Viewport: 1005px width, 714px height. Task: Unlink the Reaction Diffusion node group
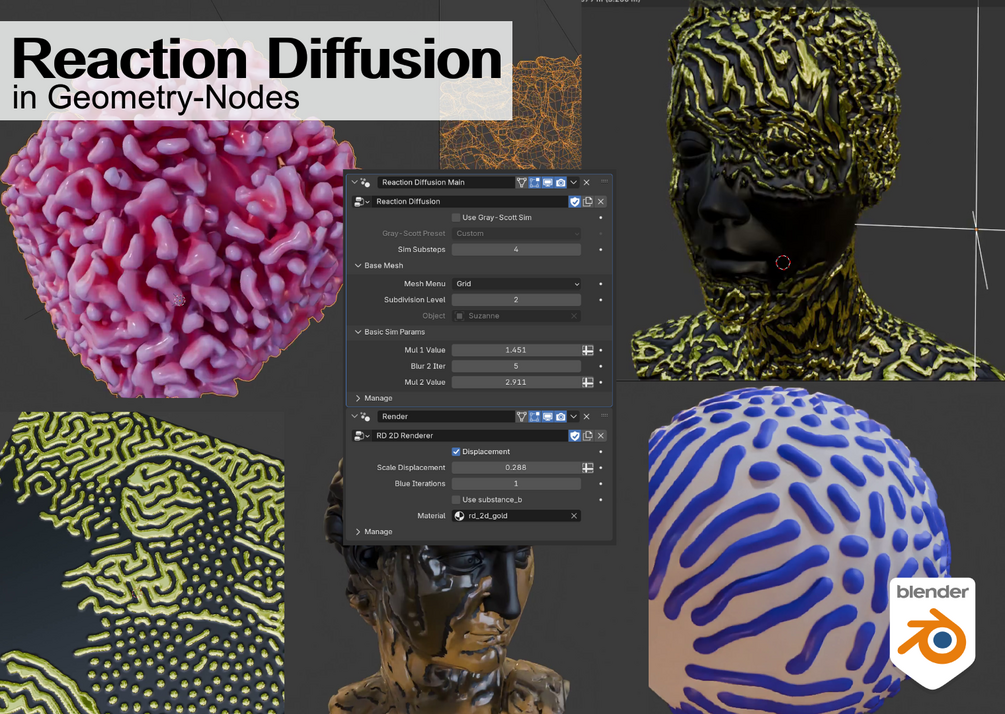point(601,202)
